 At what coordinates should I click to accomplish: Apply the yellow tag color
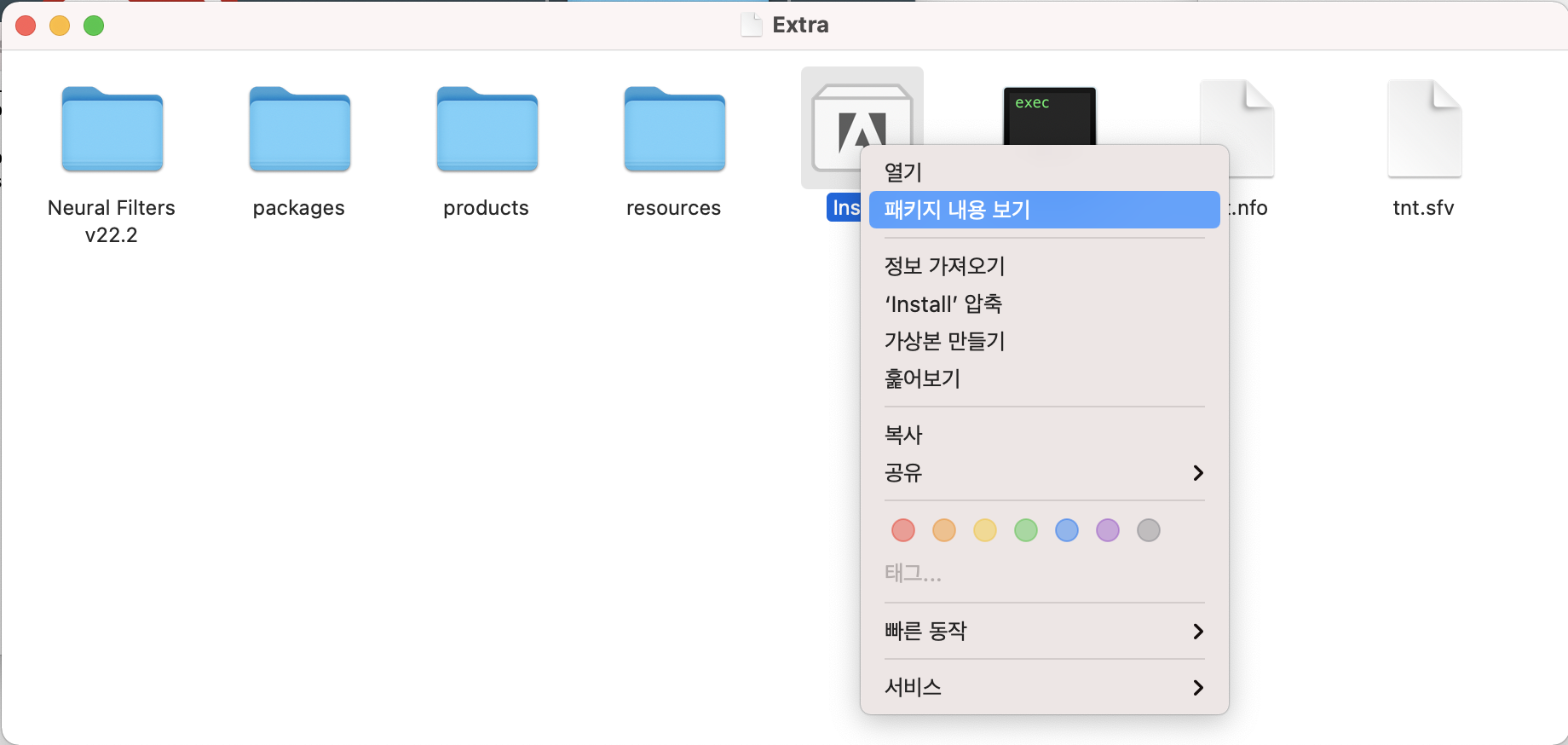pyautogui.click(x=985, y=530)
